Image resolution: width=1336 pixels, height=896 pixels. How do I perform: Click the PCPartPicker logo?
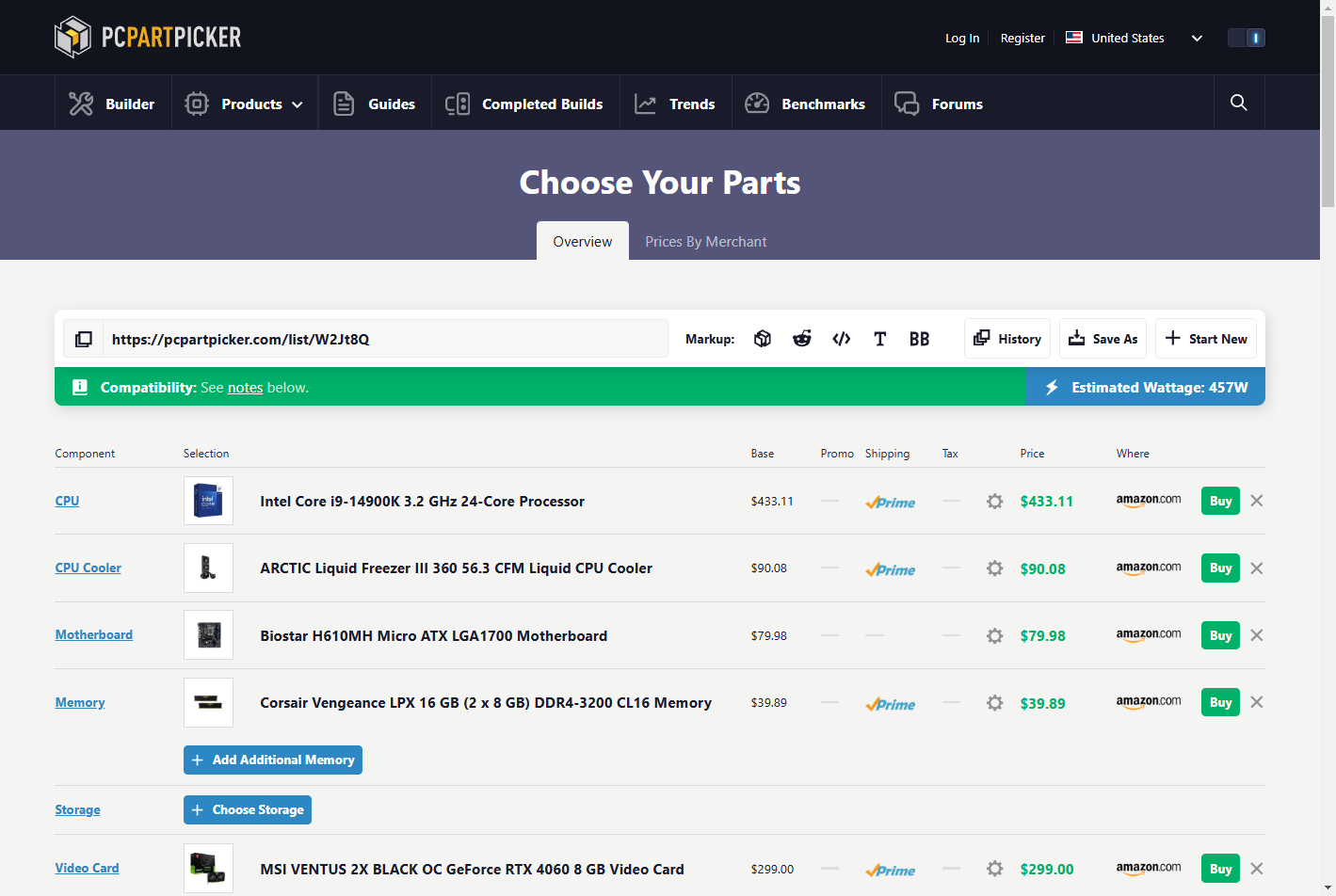[x=148, y=37]
